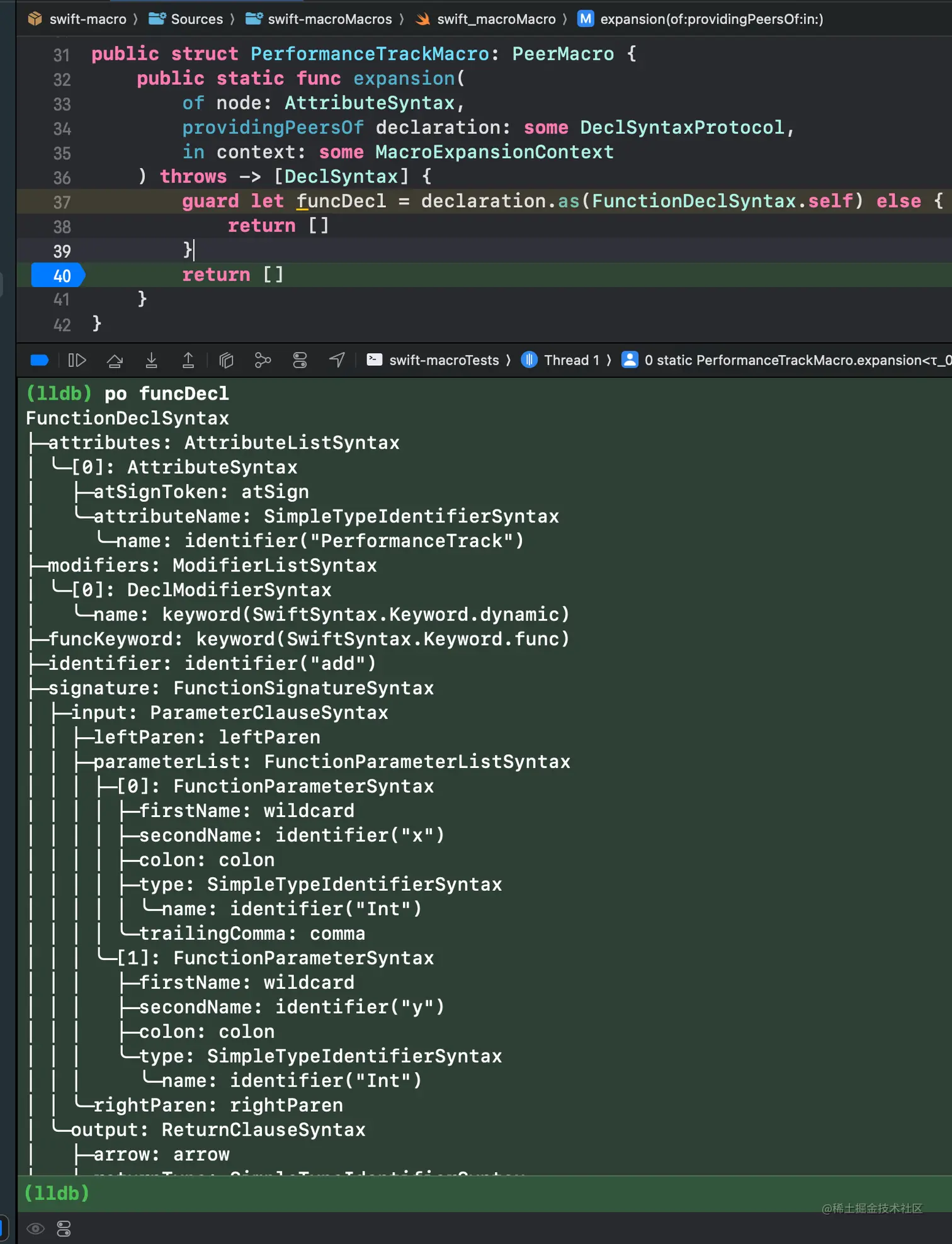Deactivate breakpoints with the blue tag button
Viewport: 952px width, 1244px height.
tap(39, 360)
